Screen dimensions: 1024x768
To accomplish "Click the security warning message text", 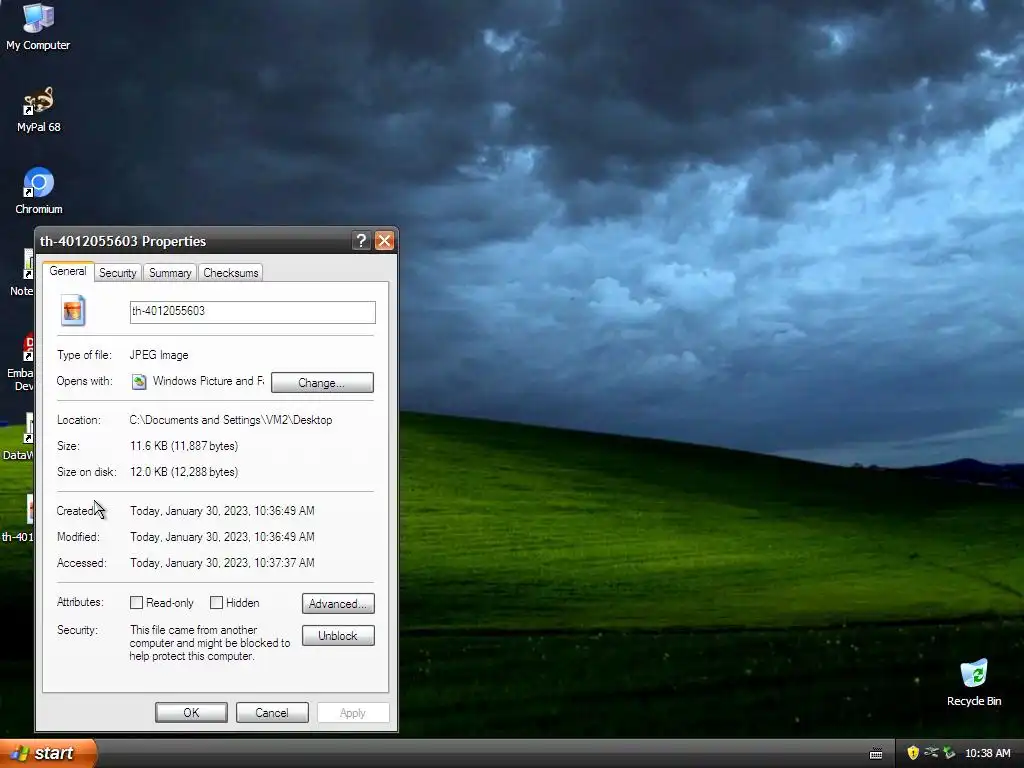I will pos(210,643).
